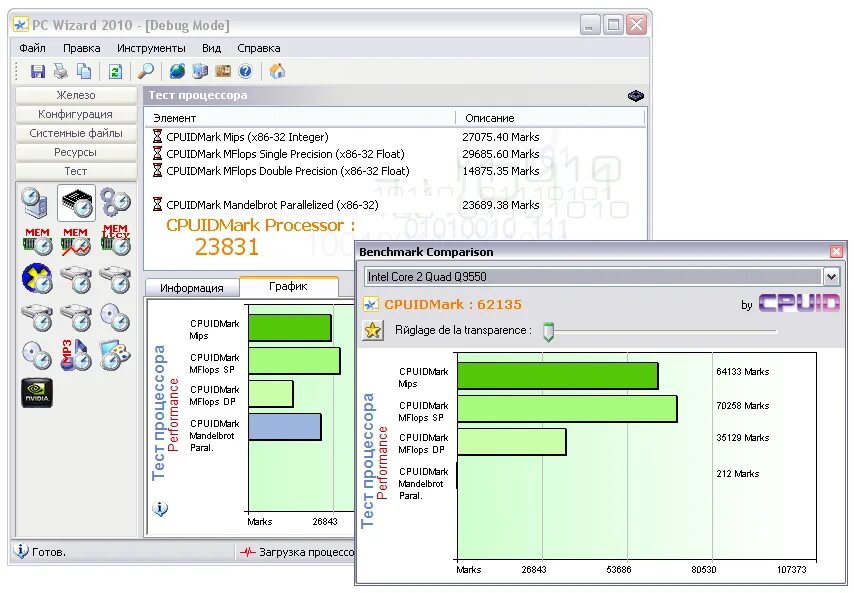Image resolution: width=854 pixels, height=593 pixels.
Task: Click the blue question mark Help icon
Action: click(246, 71)
